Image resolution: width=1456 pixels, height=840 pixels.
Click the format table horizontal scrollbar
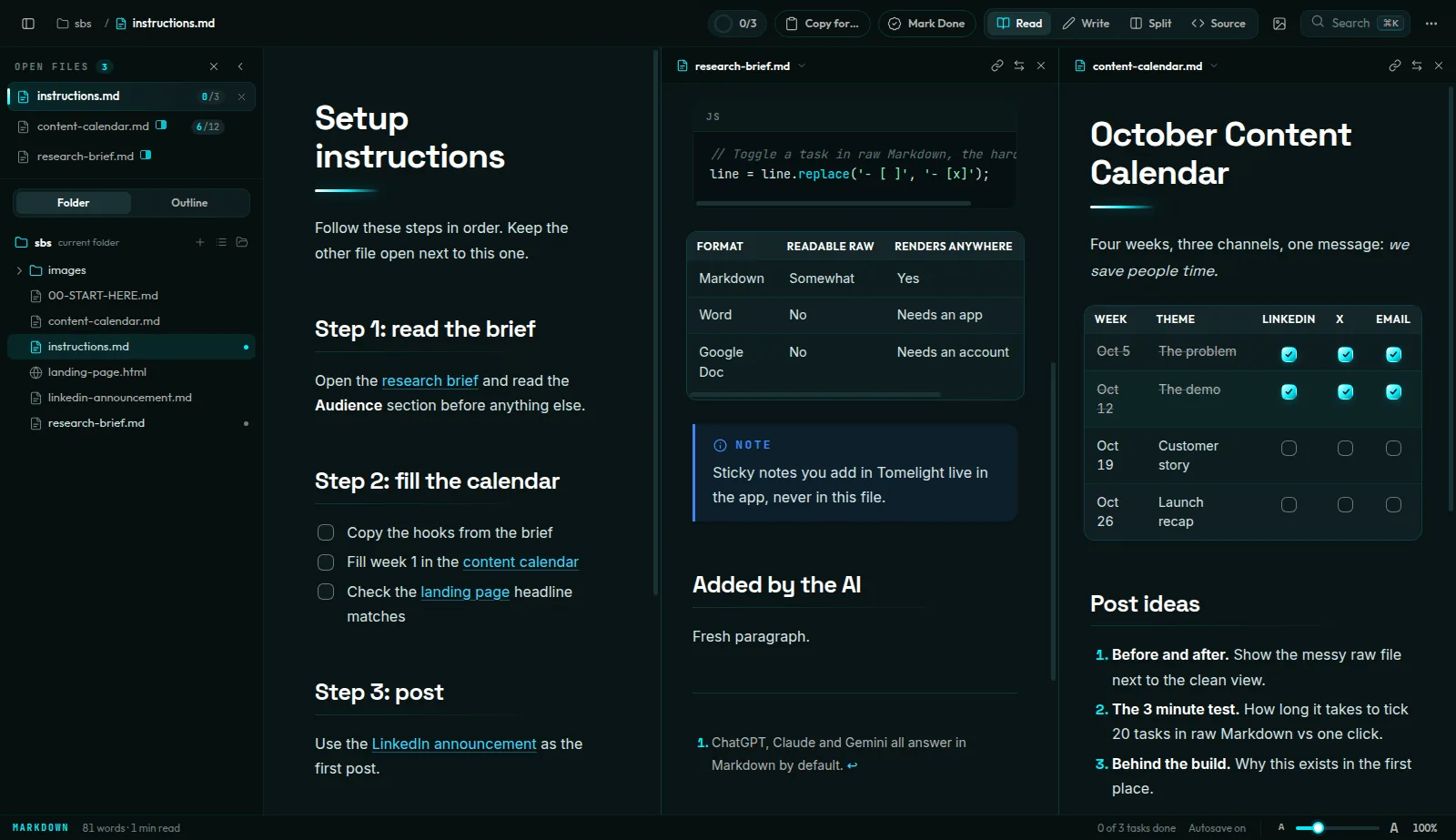point(817,394)
